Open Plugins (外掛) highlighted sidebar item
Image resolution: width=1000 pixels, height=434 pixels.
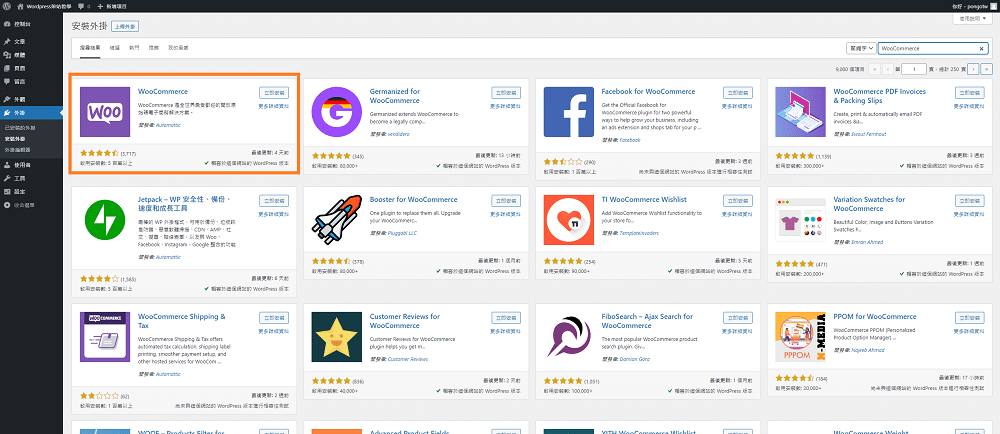(31, 113)
